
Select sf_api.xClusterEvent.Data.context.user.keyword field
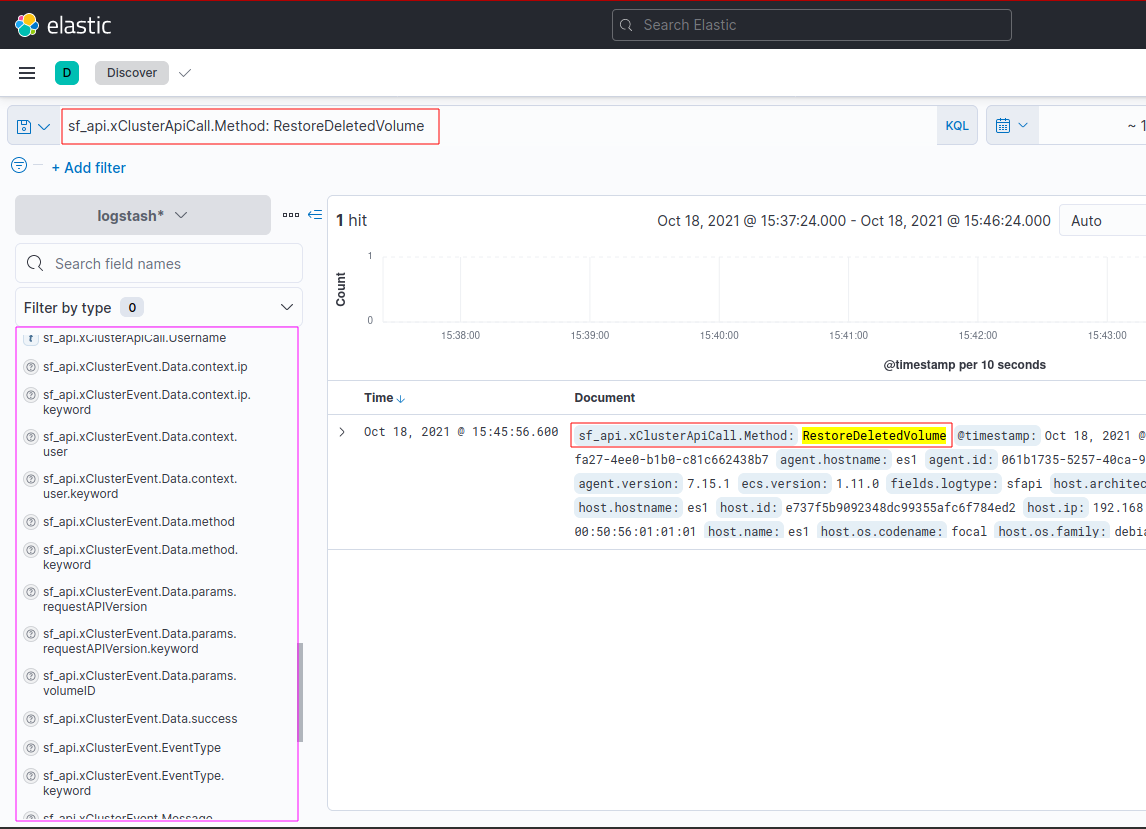[x=140, y=486]
